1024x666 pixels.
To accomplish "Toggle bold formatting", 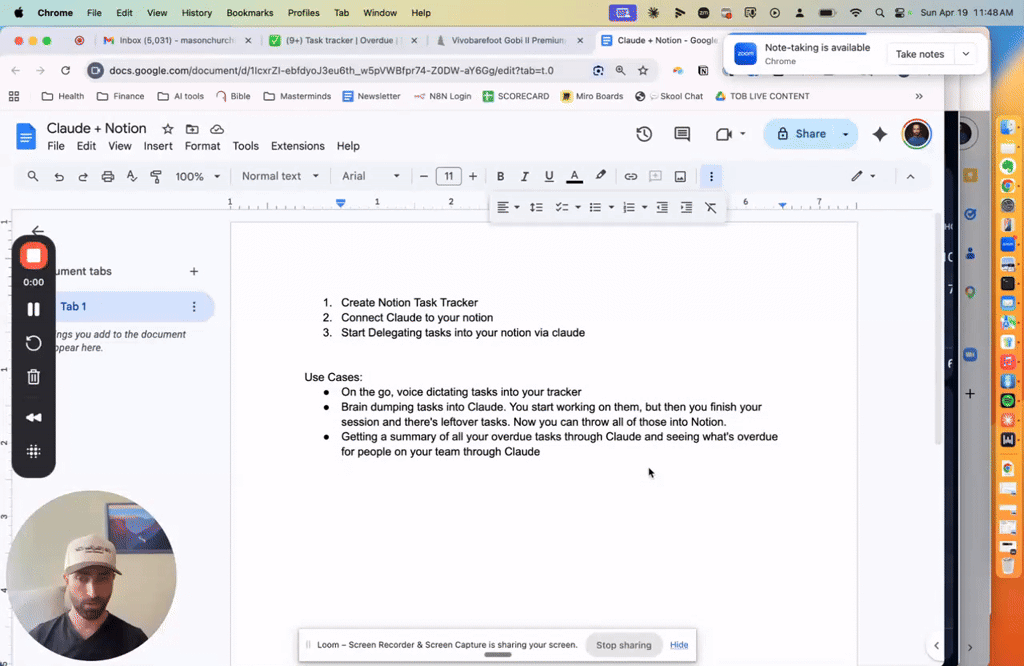I will click(500, 176).
